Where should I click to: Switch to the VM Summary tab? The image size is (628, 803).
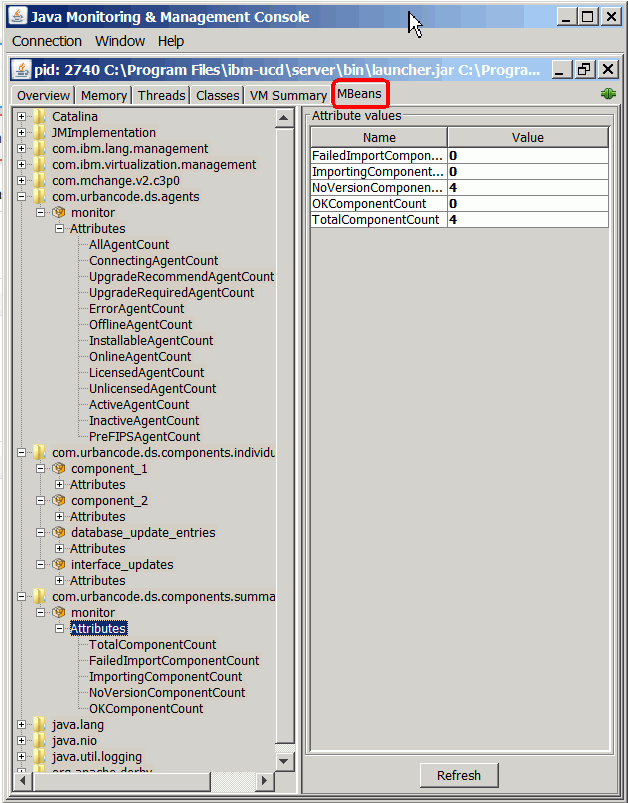click(x=288, y=96)
